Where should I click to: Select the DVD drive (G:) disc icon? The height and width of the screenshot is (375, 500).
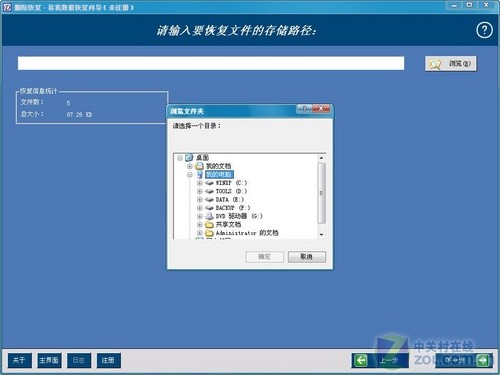[x=209, y=216]
